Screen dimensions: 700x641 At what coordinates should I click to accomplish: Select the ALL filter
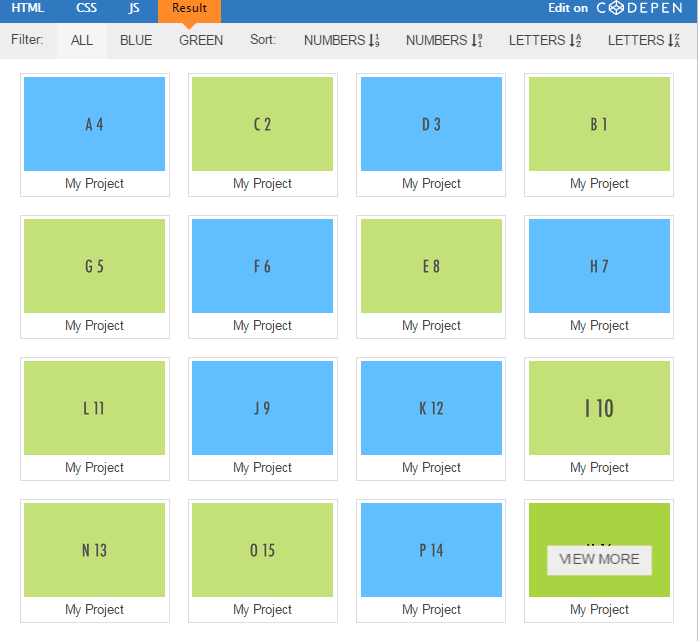coord(82,41)
